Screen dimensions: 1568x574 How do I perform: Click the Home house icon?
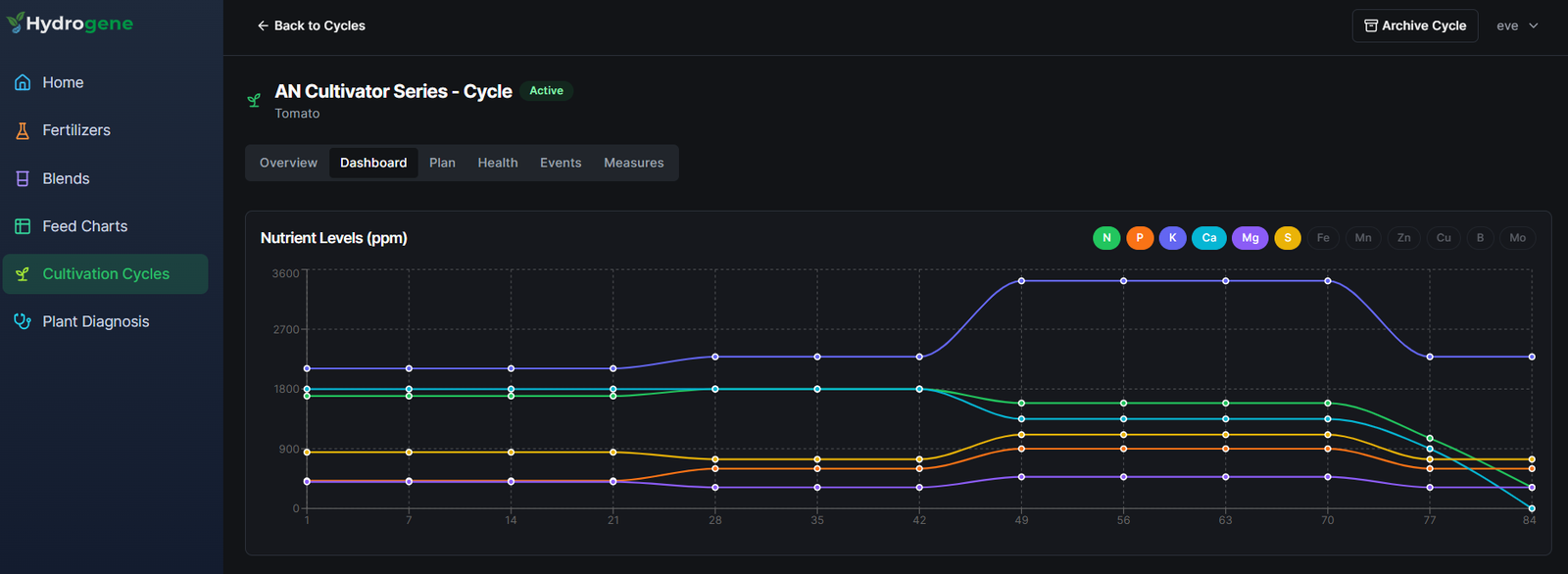[23, 82]
